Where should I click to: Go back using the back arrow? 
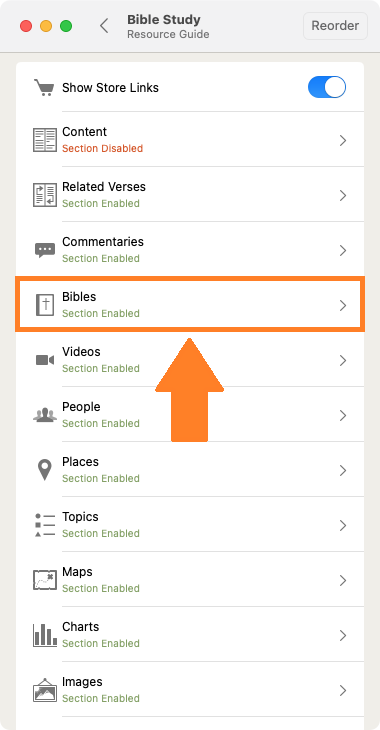pos(104,26)
